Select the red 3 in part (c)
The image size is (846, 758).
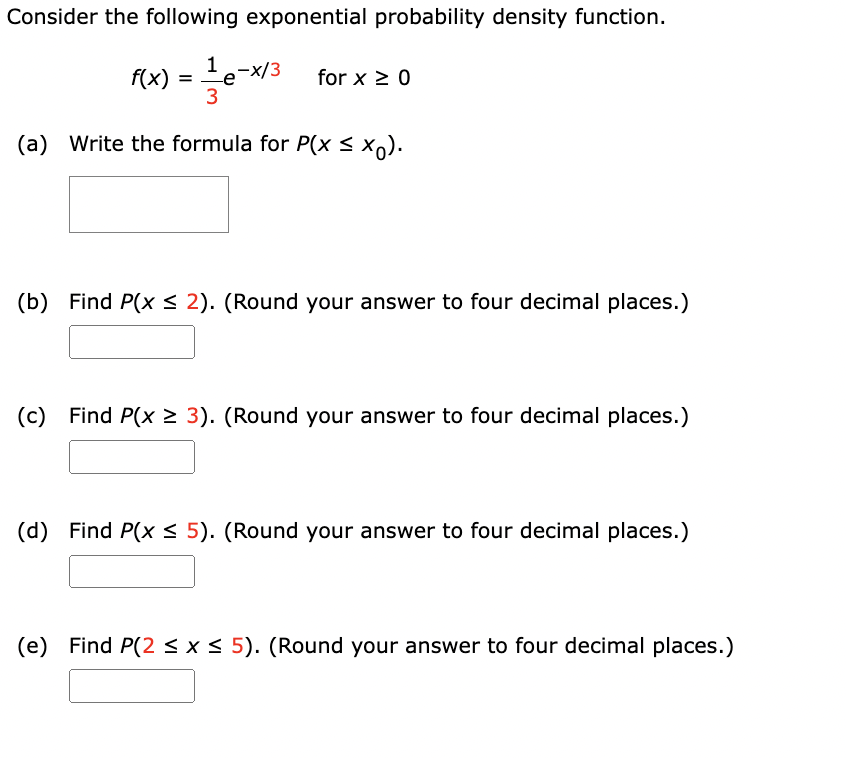coord(191,416)
